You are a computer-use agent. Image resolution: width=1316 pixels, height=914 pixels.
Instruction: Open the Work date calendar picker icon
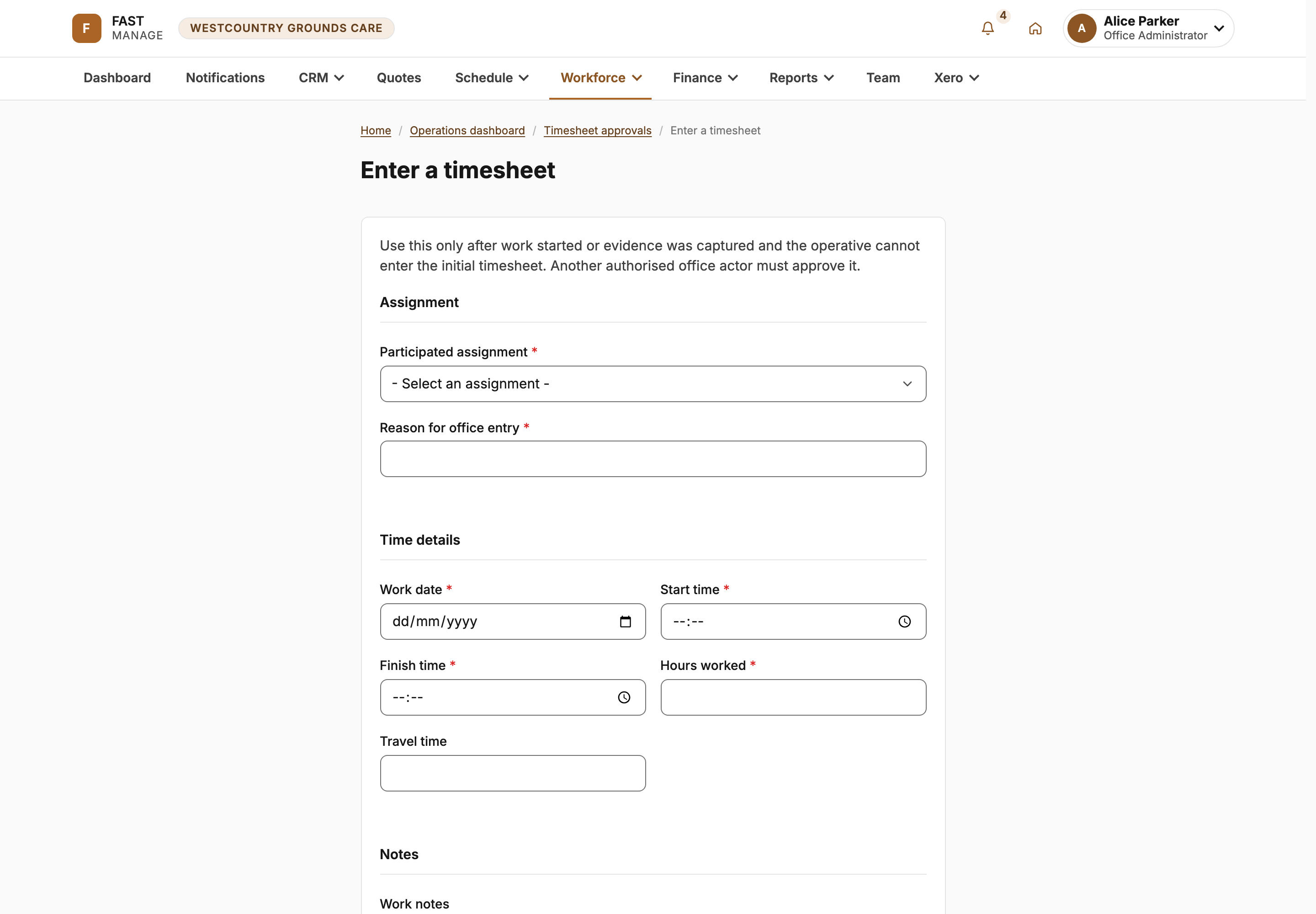(x=626, y=622)
